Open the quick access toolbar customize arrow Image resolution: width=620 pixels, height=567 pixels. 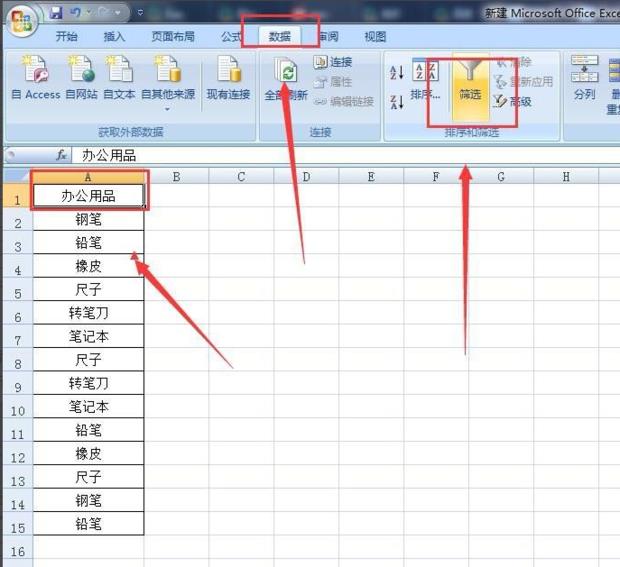[140, 14]
